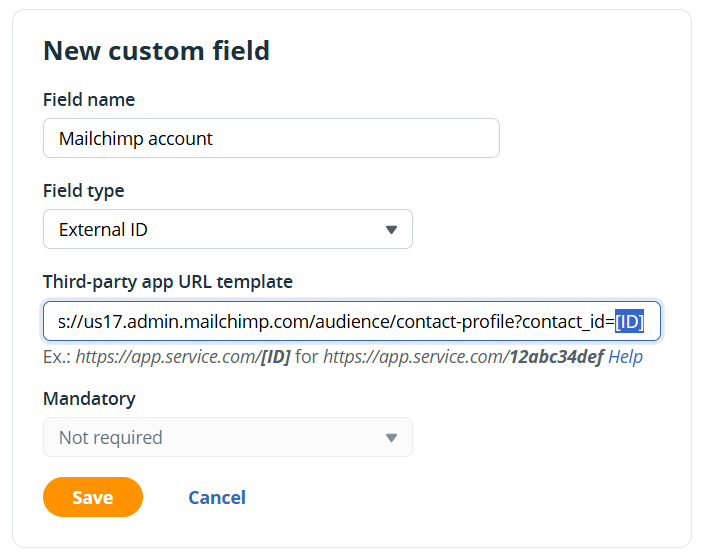Viewport: 706px width, 560px height.
Task: Open the Help link under URL template
Action: click(625, 357)
